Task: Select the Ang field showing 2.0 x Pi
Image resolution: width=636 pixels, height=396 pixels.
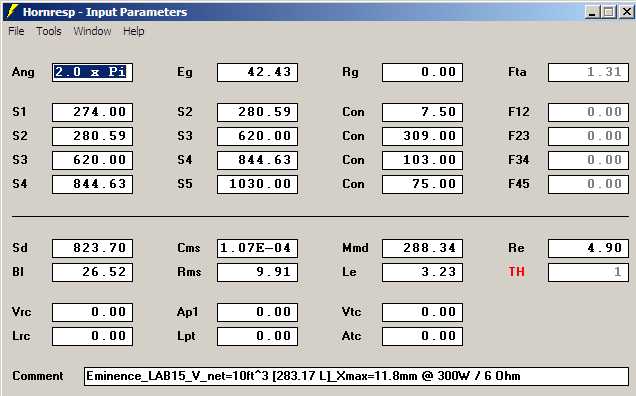Action: tap(92, 73)
